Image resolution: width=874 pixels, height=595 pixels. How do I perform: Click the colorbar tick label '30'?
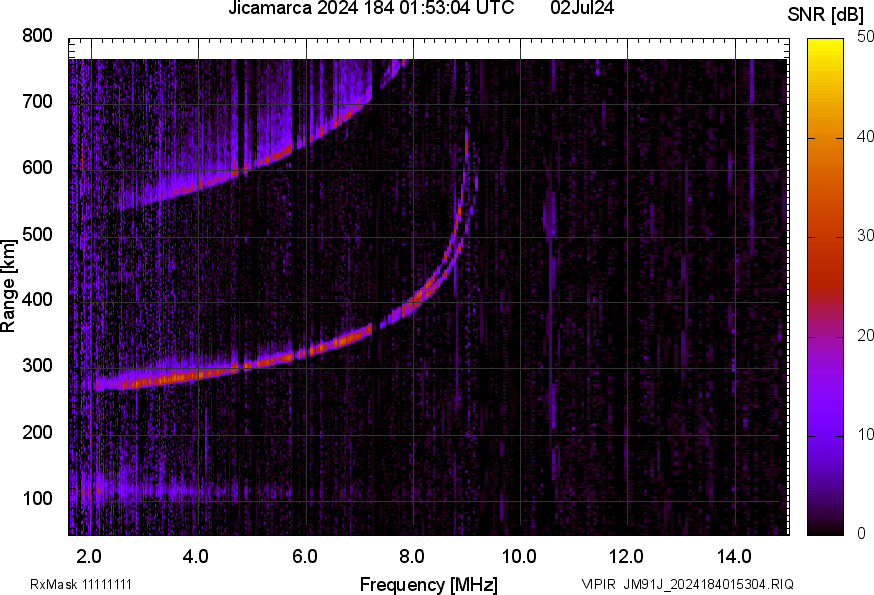(x=865, y=236)
